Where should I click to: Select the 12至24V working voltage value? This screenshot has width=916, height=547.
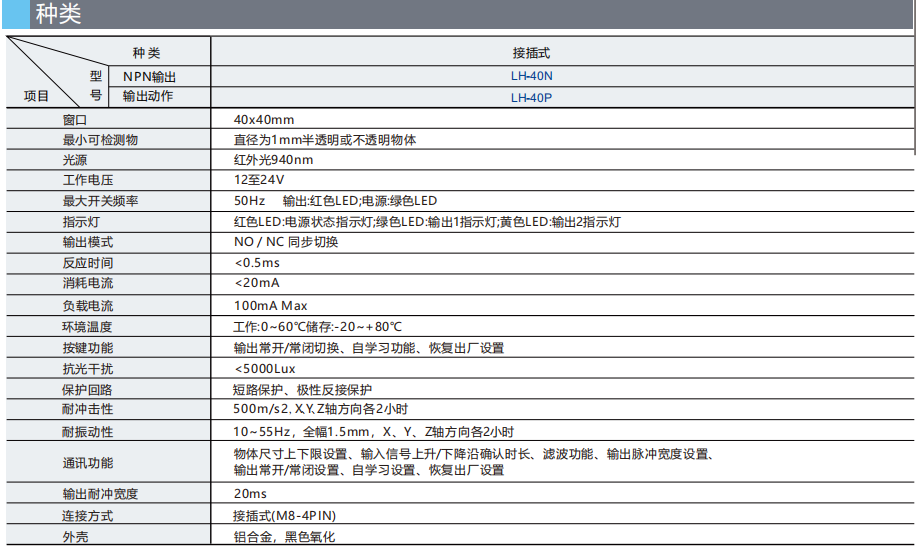point(259,180)
